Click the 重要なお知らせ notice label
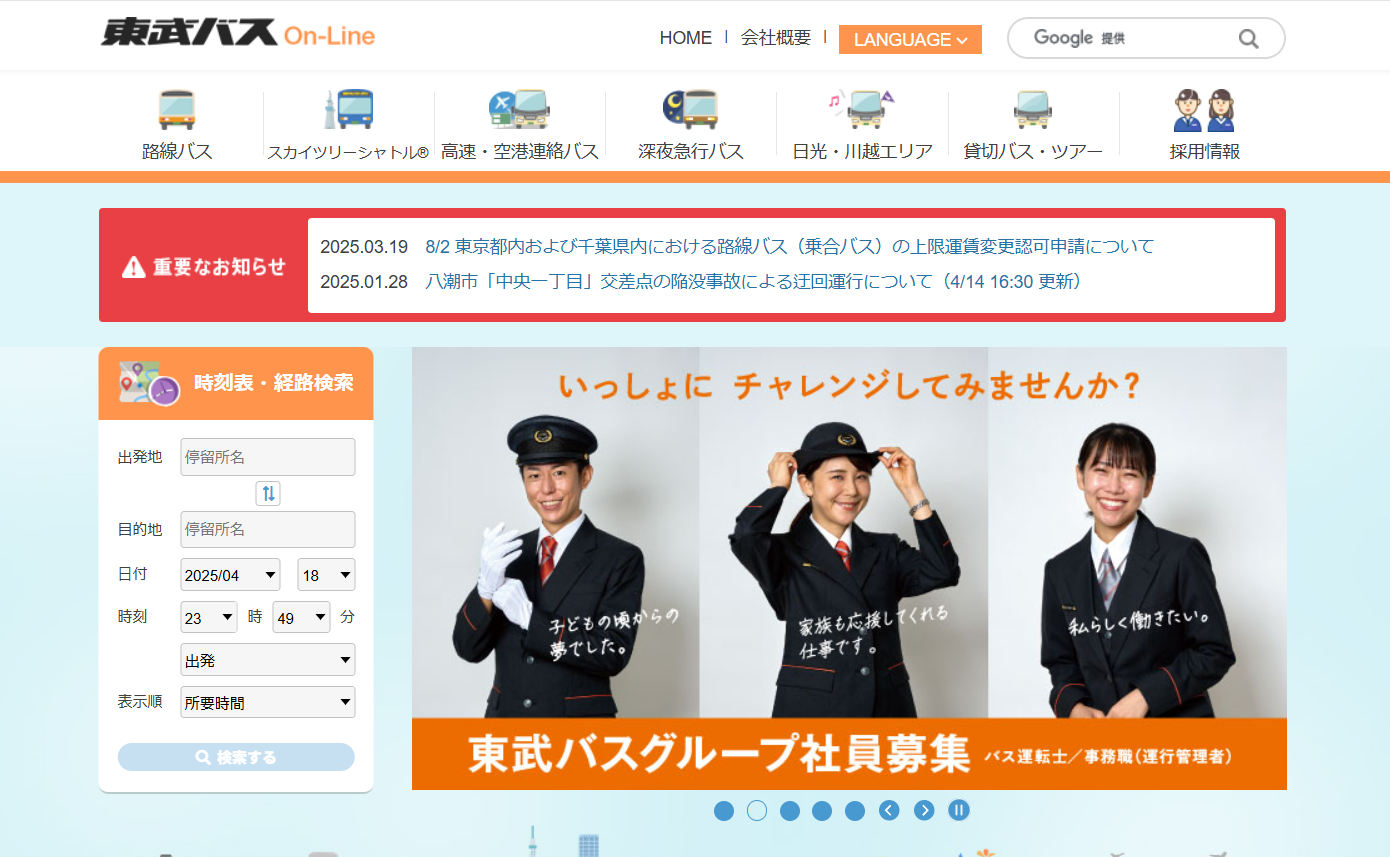 204,267
